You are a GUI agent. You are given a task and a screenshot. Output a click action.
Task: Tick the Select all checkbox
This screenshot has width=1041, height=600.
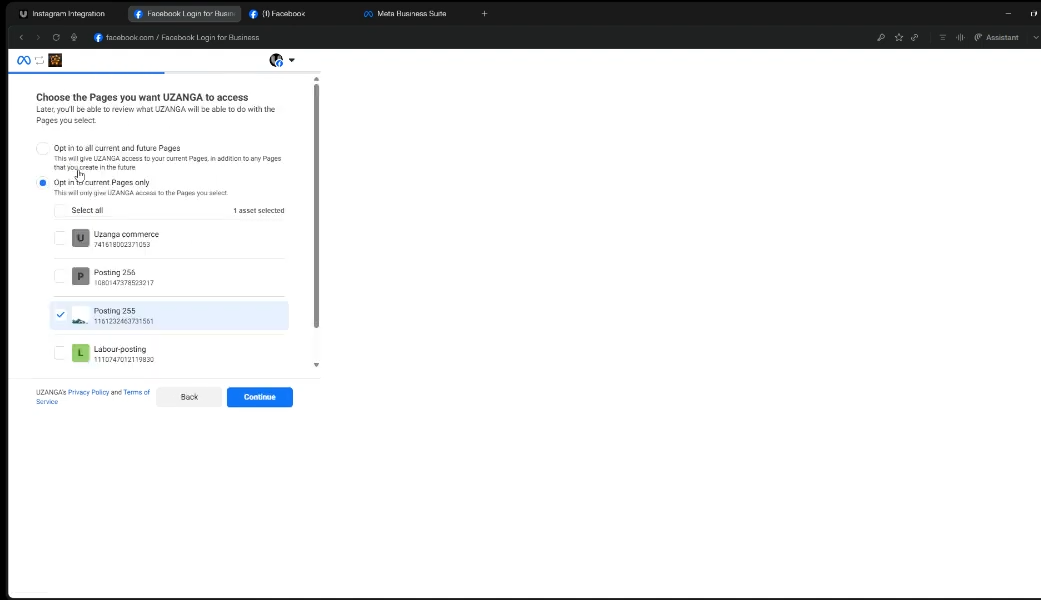coord(60,210)
